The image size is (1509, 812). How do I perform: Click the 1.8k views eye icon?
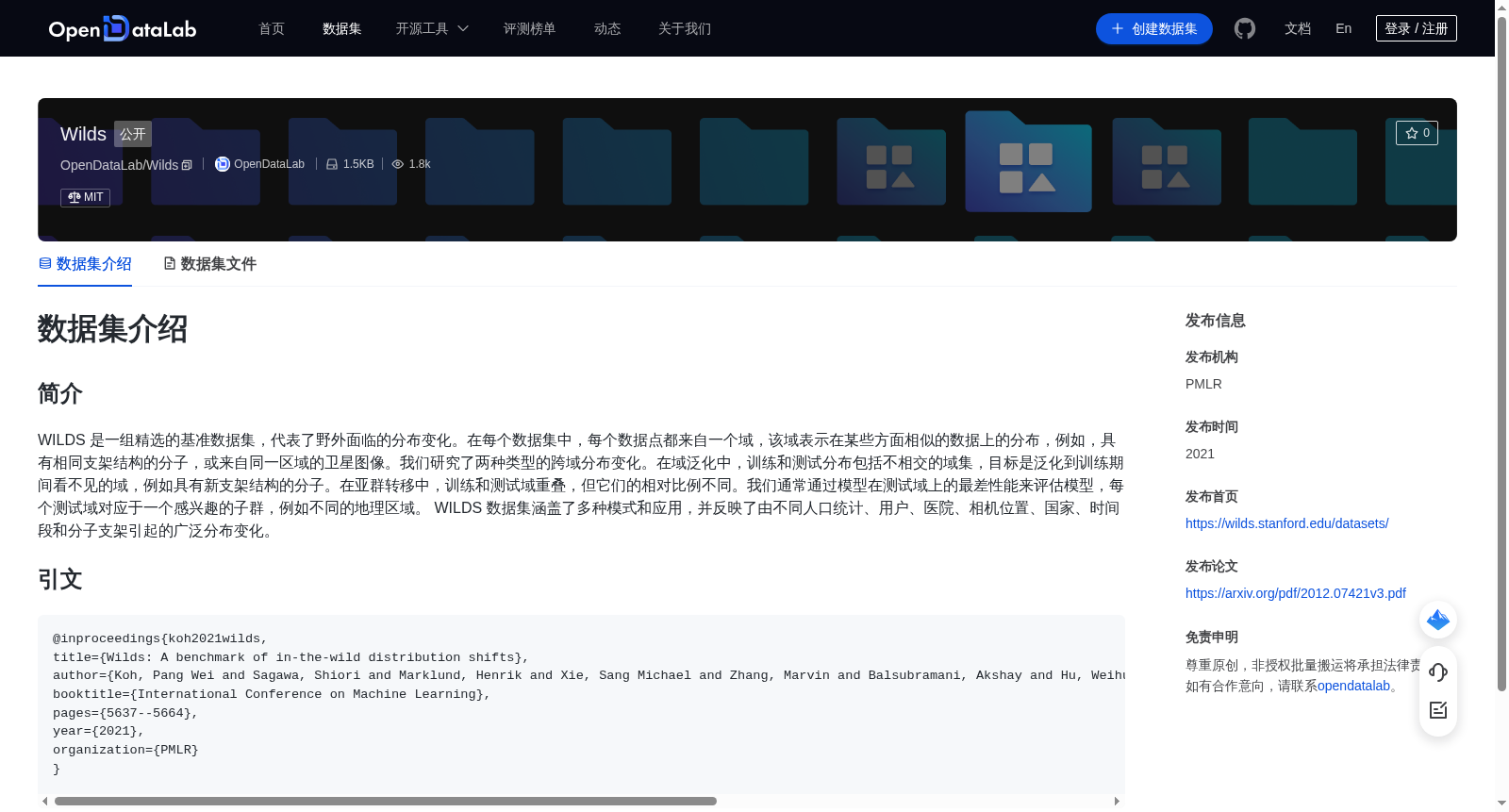[x=398, y=164]
